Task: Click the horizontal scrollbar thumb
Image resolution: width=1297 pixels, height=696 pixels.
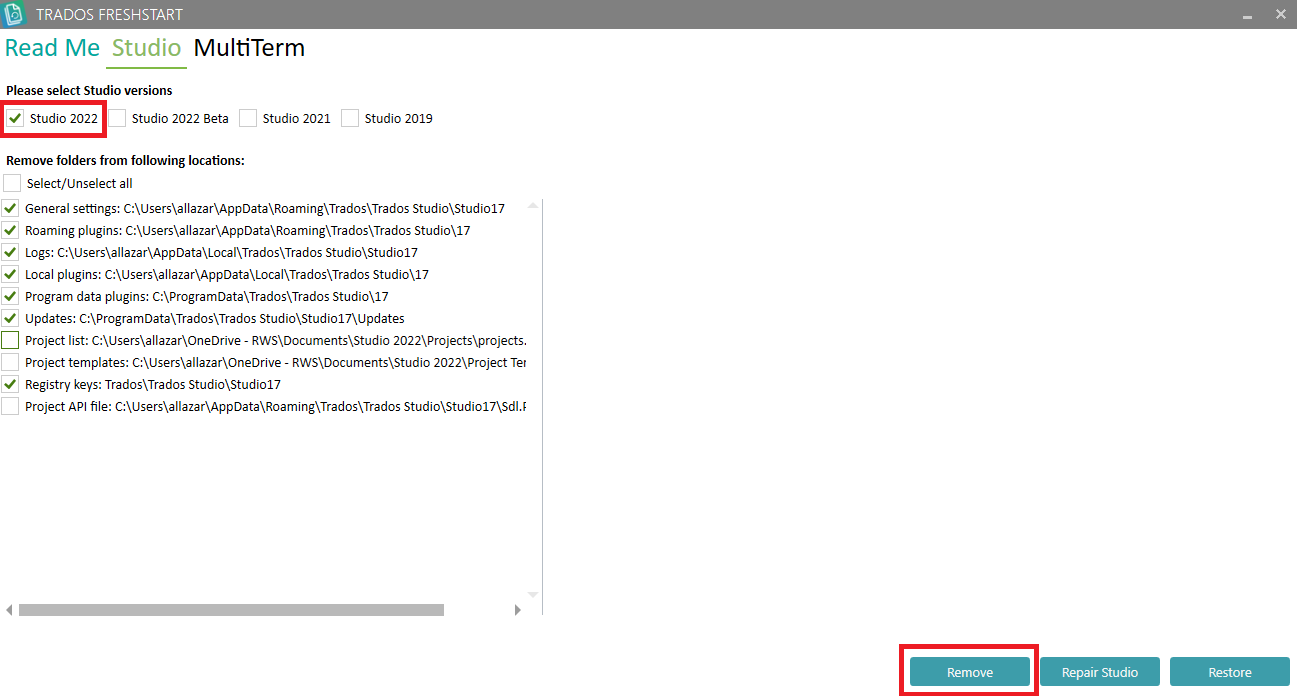Action: click(231, 610)
